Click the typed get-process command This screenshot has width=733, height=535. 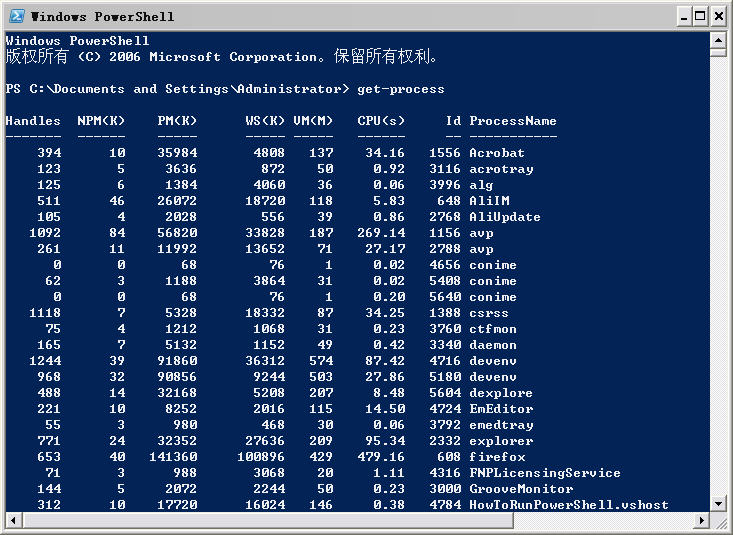(x=401, y=89)
